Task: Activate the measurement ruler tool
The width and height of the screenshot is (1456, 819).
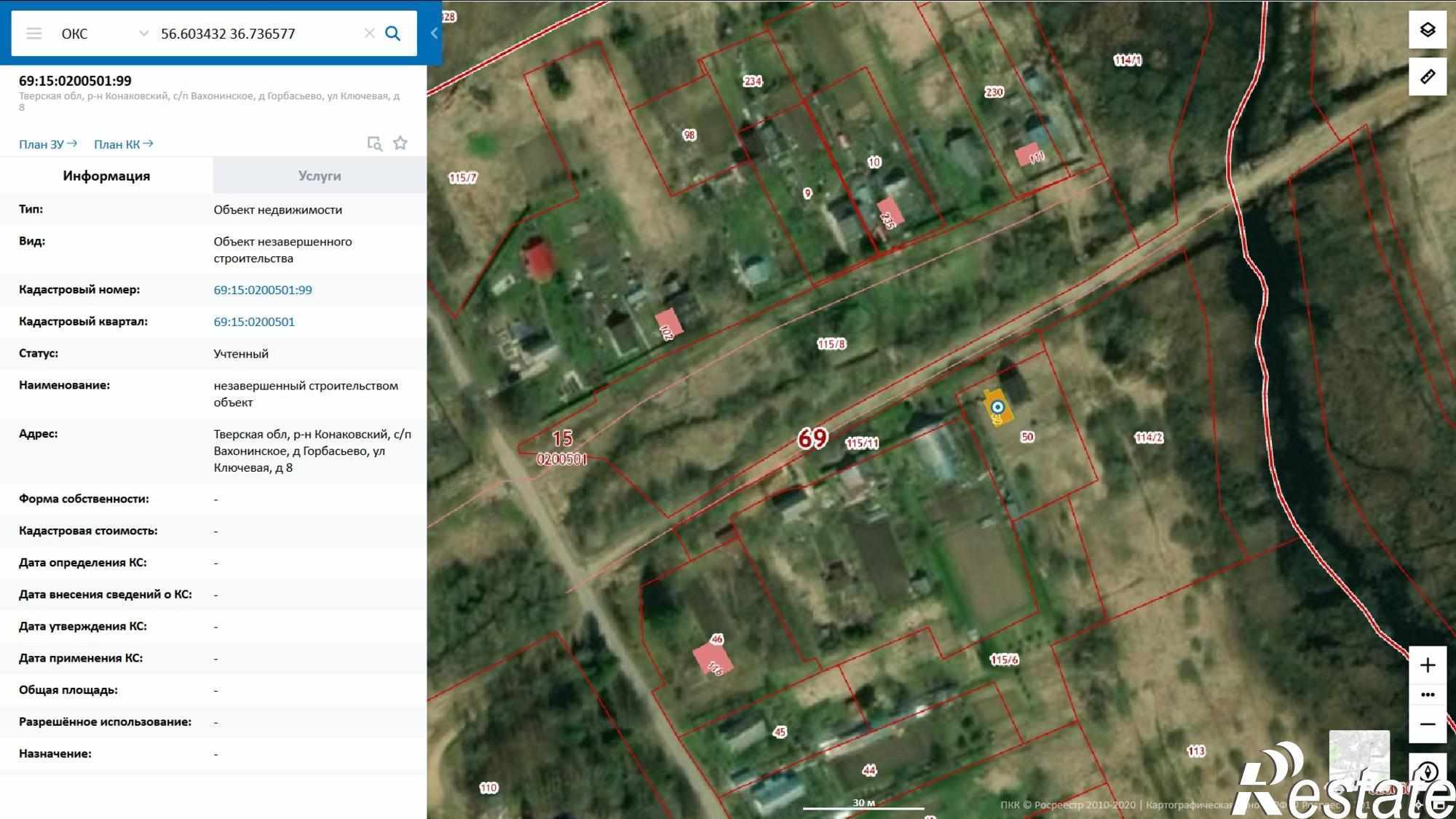Action: (1428, 76)
